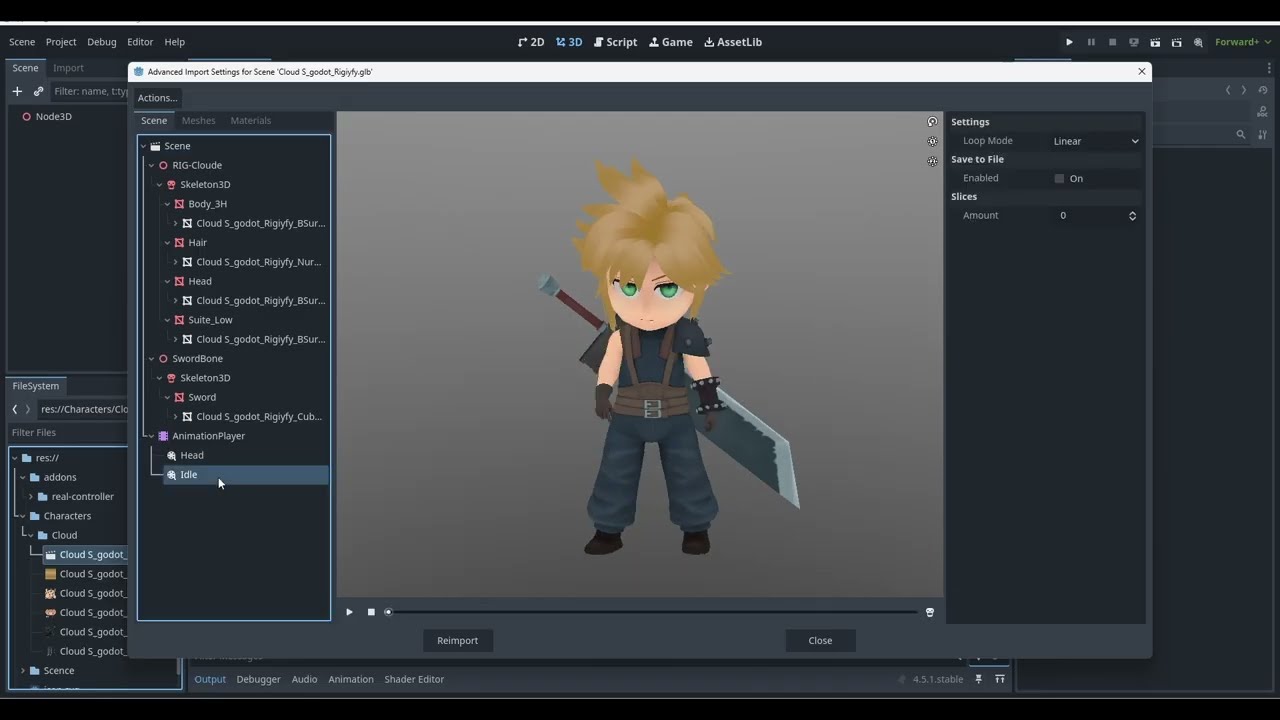The width and height of the screenshot is (1280, 720).
Task: Add a new node with plus icon
Action: (x=17, y=91)
